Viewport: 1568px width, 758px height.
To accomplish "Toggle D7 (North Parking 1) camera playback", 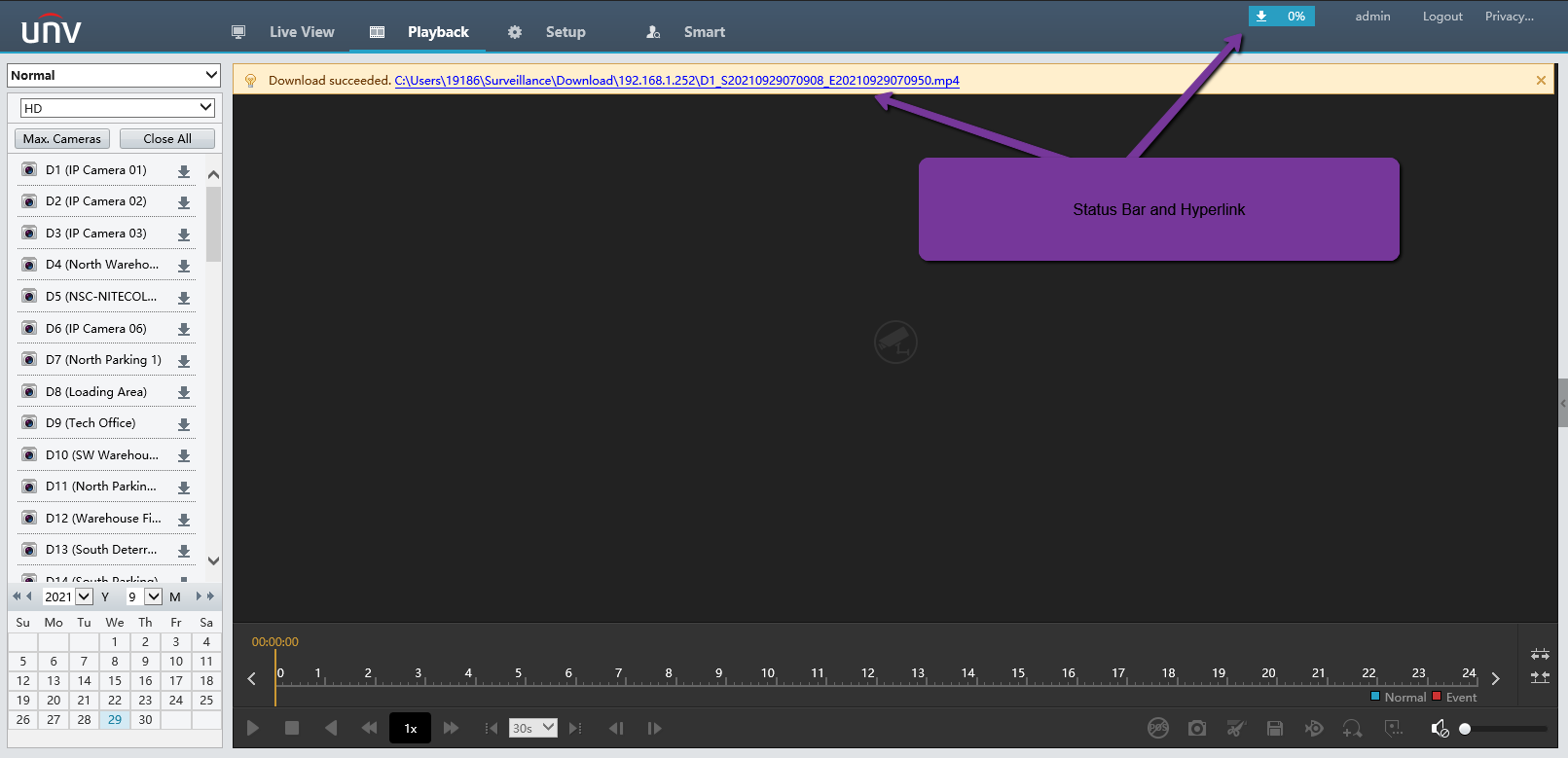I will coord(30,360).
